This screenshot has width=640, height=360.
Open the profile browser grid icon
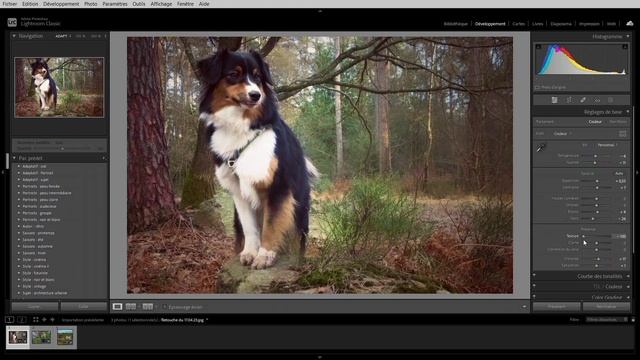[622, 133]
